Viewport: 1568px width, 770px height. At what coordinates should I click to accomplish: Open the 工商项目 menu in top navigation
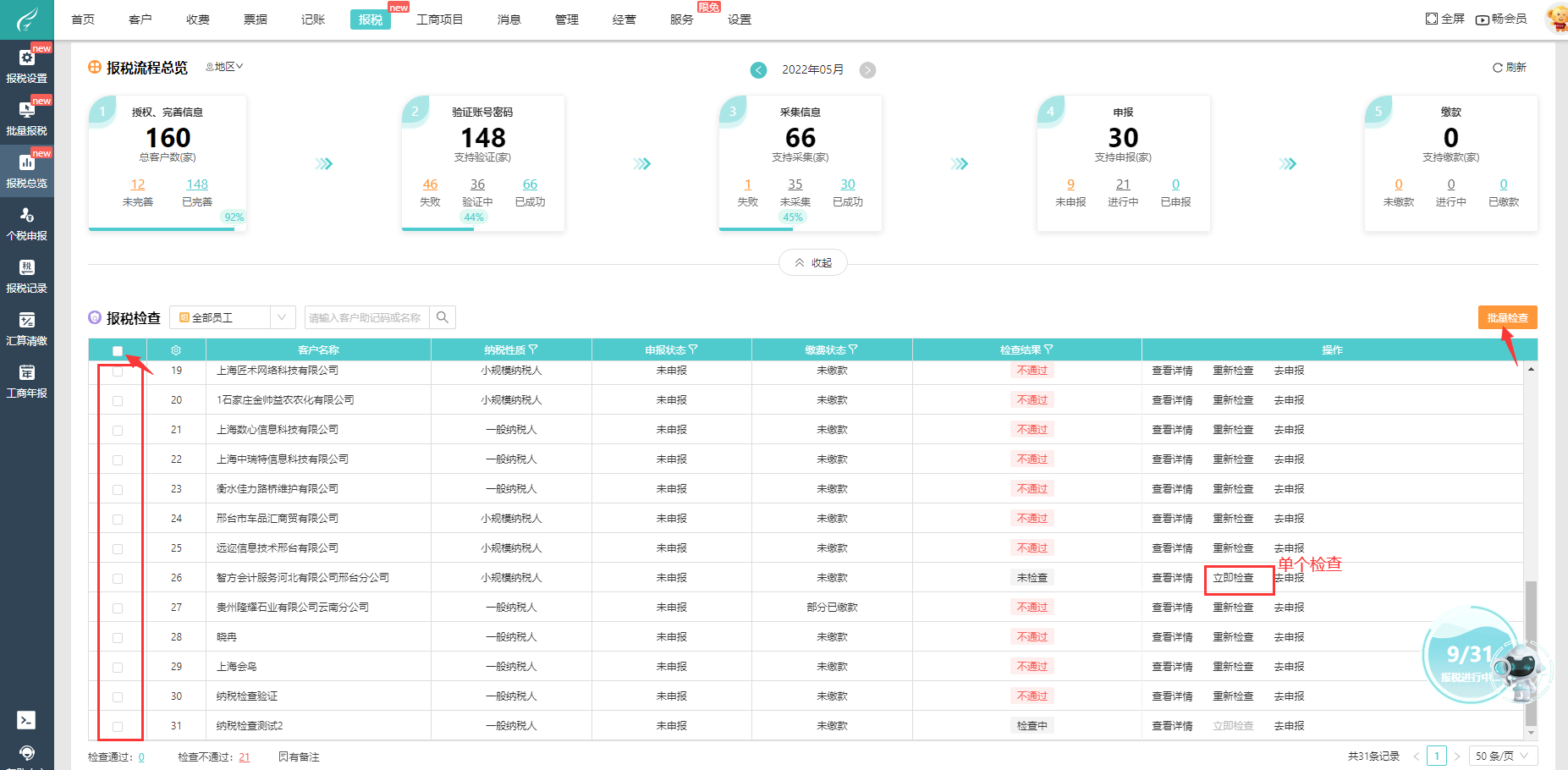click(x=439, y=19)
